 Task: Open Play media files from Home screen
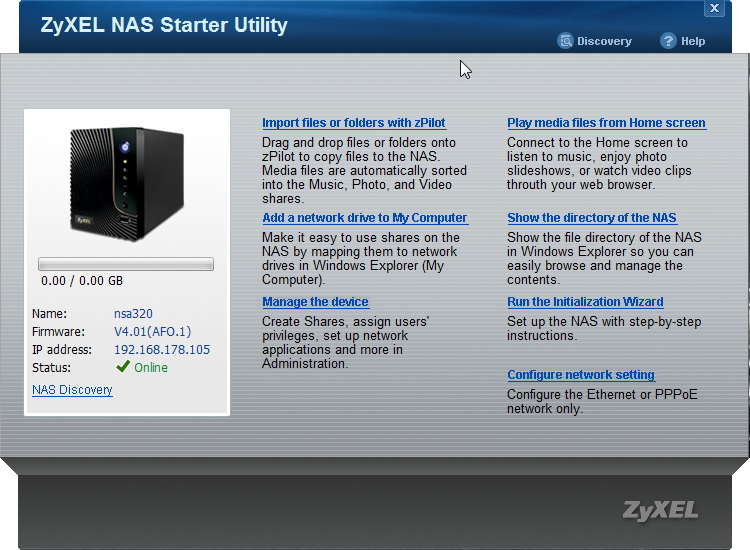607,123
